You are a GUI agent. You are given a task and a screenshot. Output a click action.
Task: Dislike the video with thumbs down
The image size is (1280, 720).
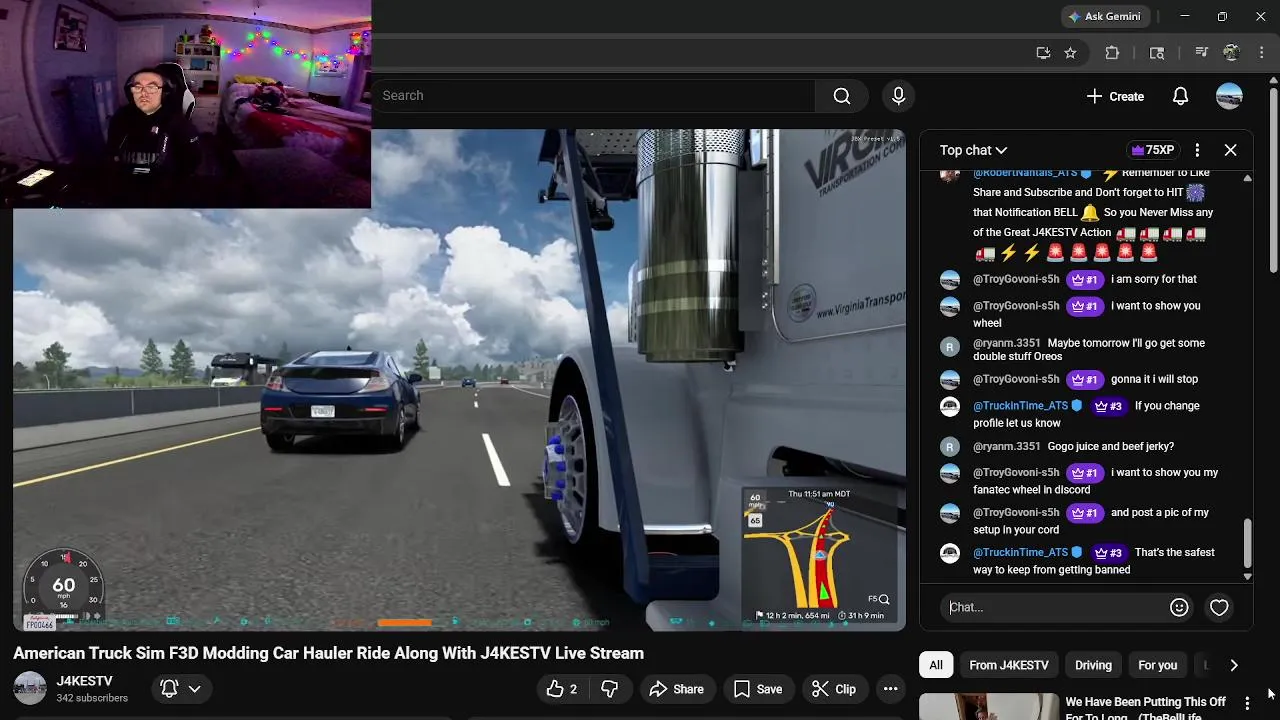(x=610, y=689)
